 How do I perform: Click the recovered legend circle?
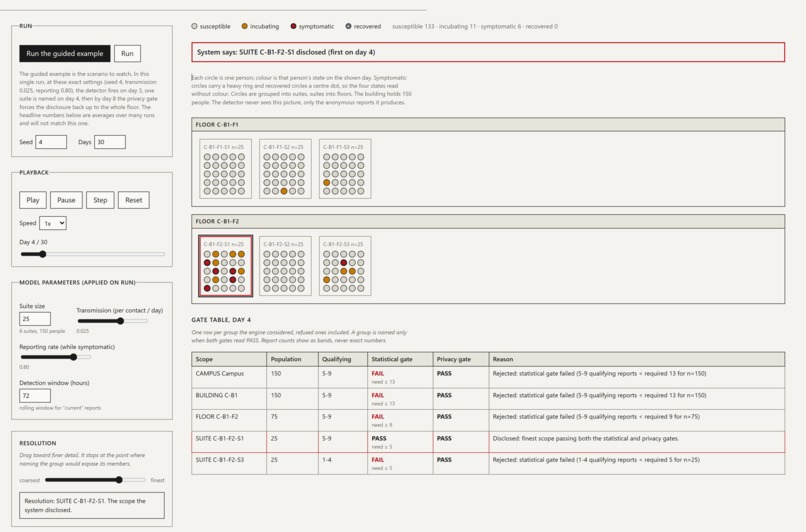[349, 26]
